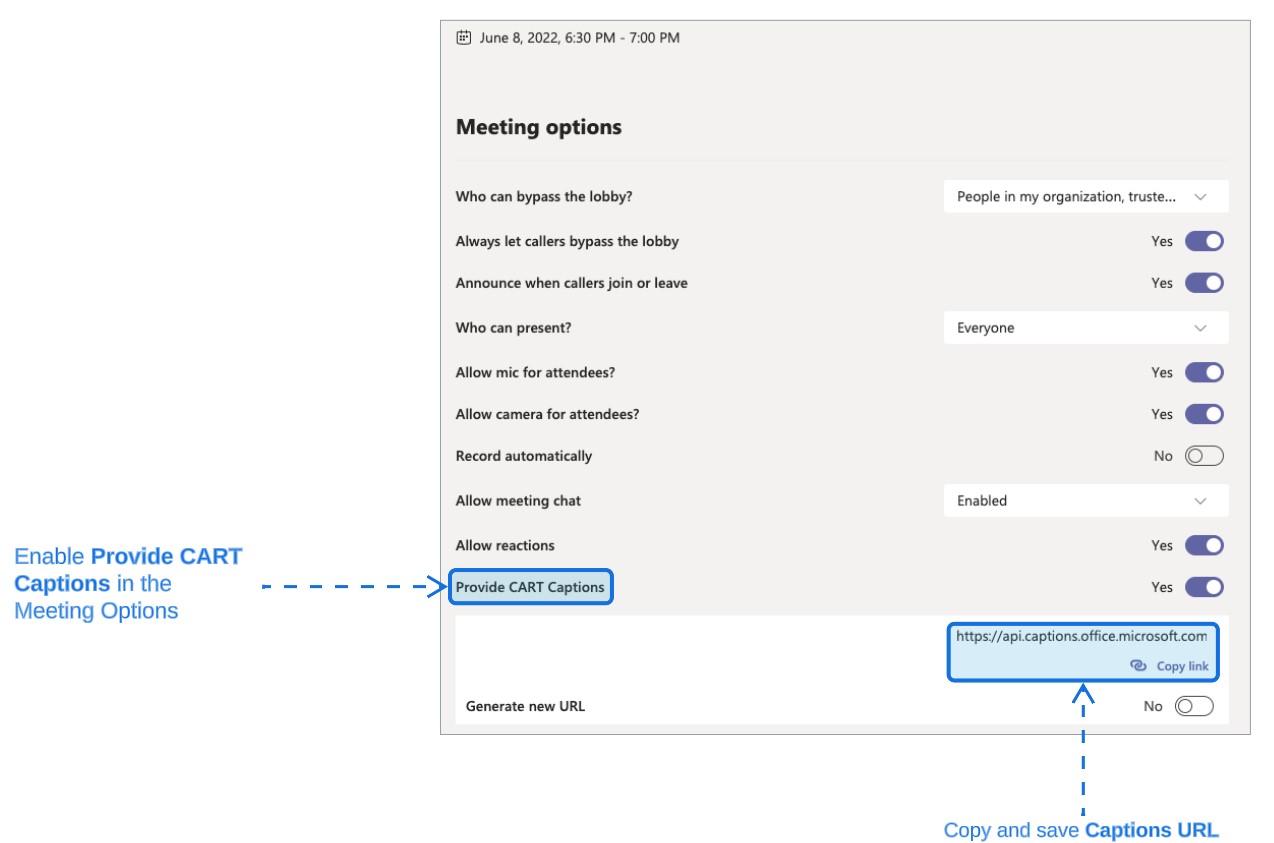Viewport: 1274px width, 843px height.
Task: Click the chain icon next to Copy link
Action: click(1137, 665)
